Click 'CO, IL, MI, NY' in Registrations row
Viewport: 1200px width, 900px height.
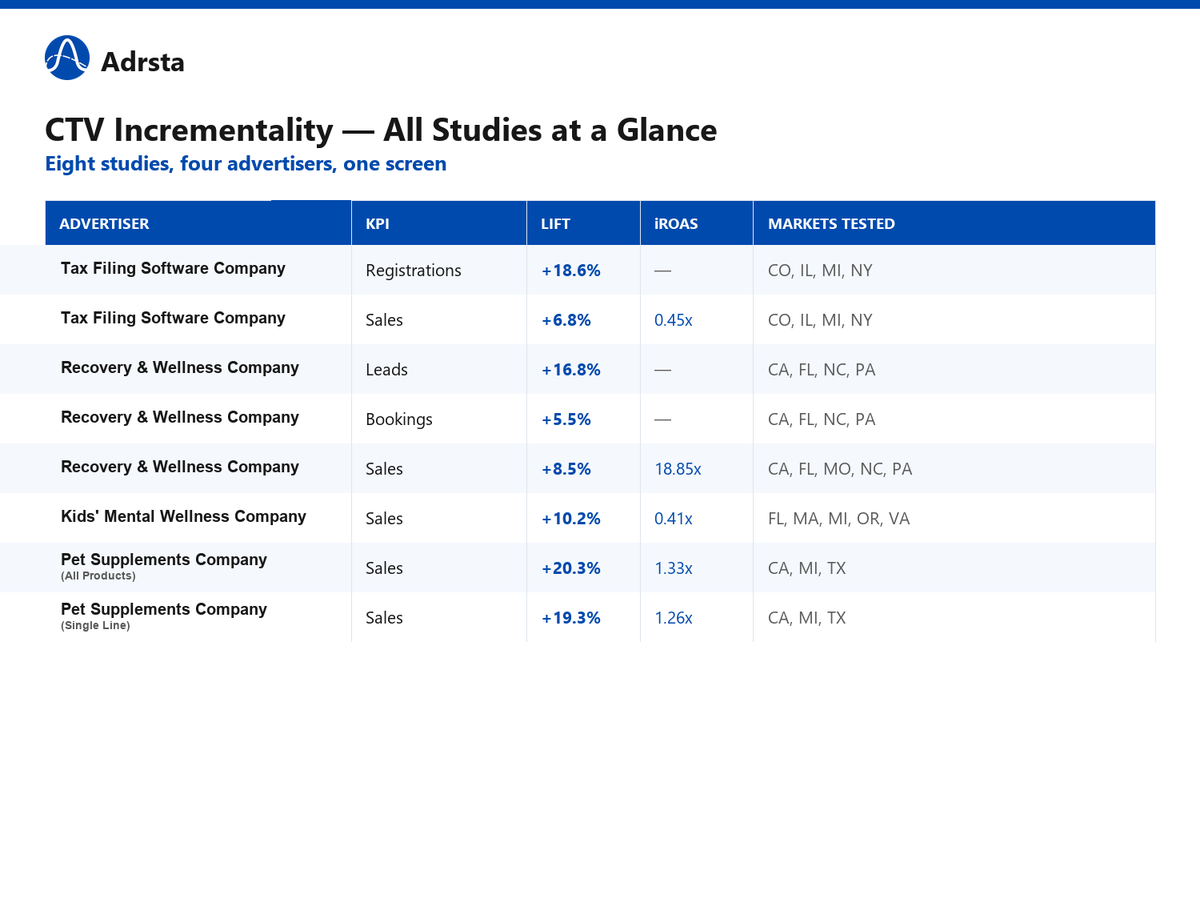click(x=820, y=270)
